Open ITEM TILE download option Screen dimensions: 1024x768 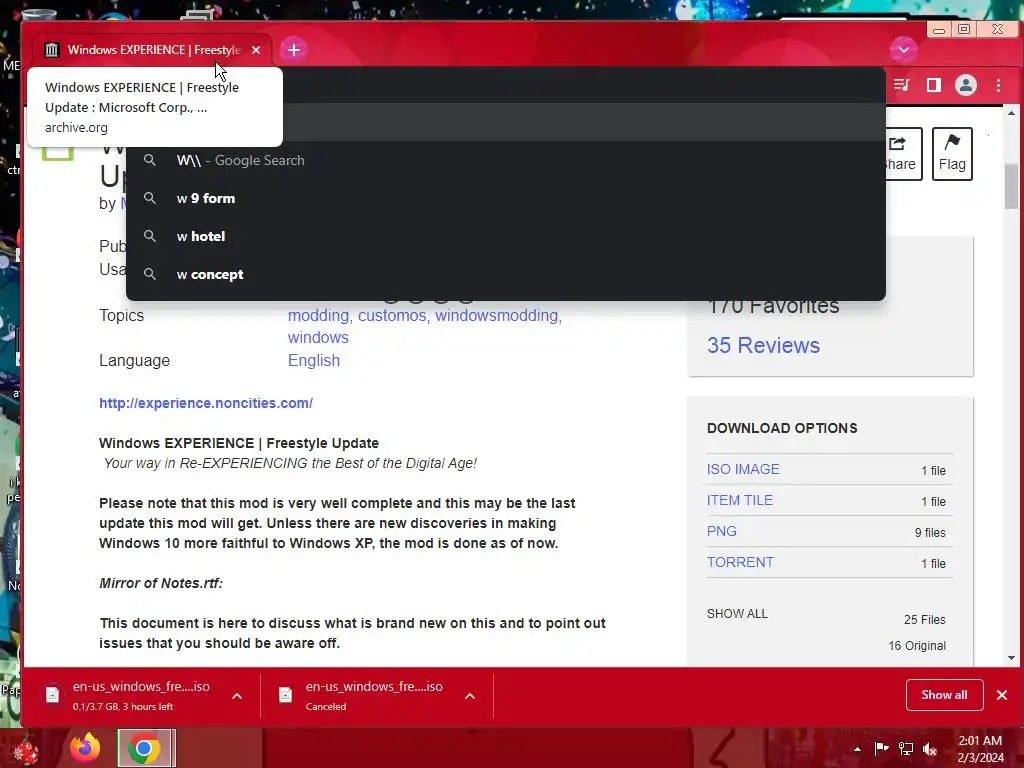740,500
